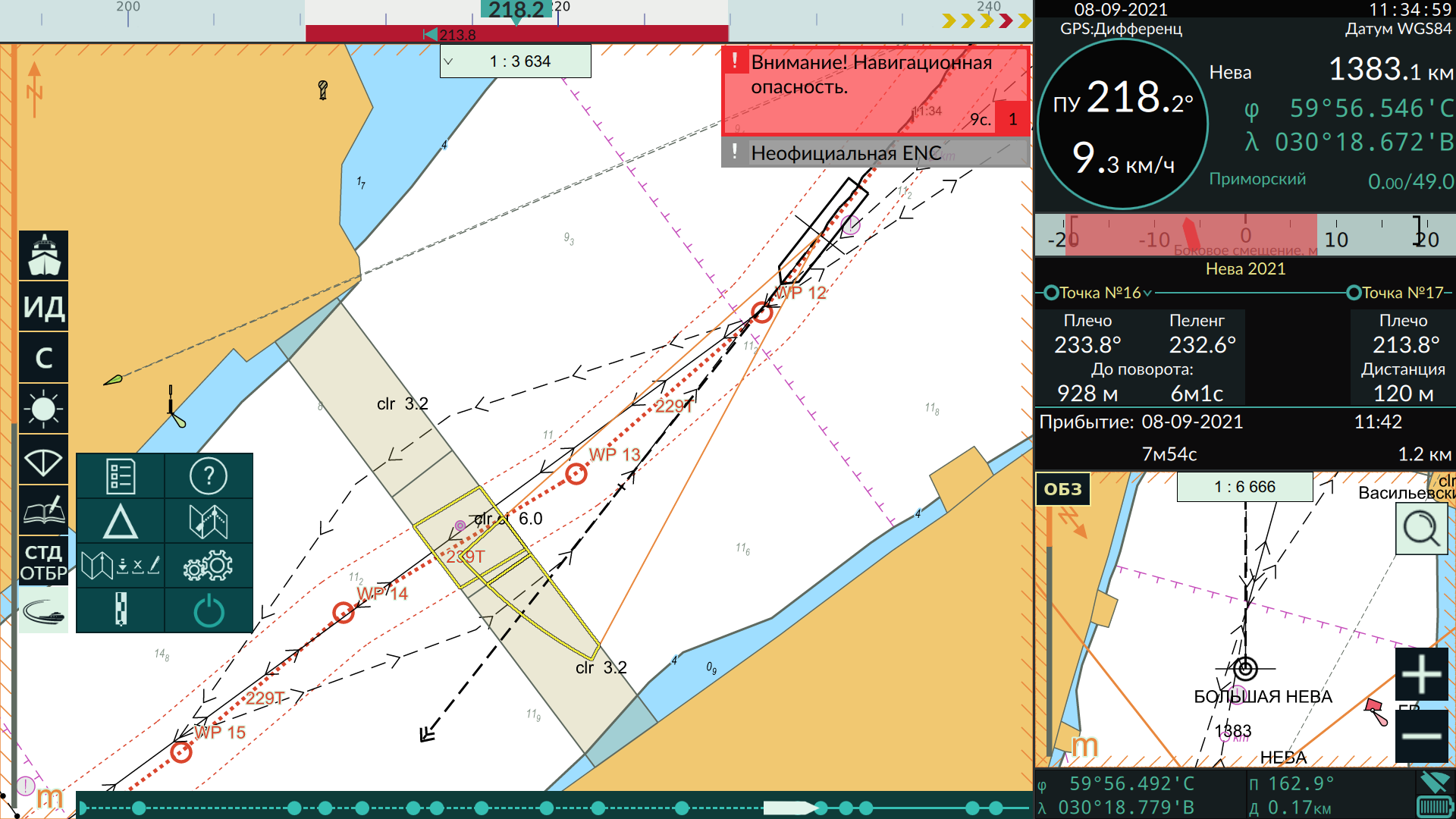Open the logbook pen icon
This screenshot has width=1456, height=819.
44,510
